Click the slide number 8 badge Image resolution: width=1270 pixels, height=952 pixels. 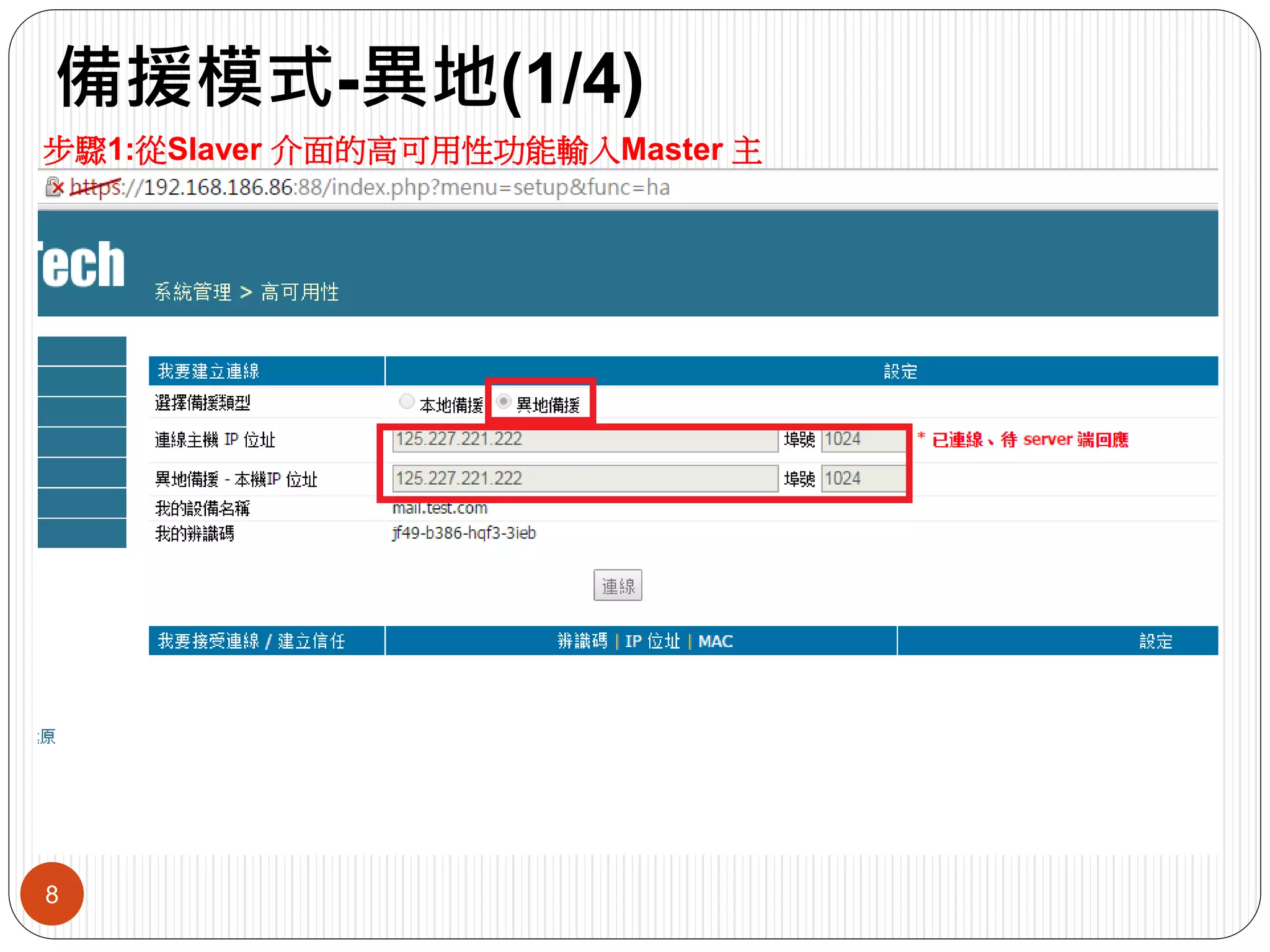pyautogui.click(x=52, y=894)
